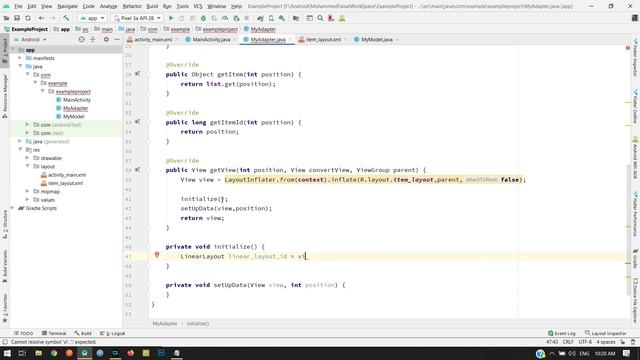Open the Navigate menu
Image resolution: width=640 pixels, height=360 pixels.
pyautogui.click(x=67, y=6)
